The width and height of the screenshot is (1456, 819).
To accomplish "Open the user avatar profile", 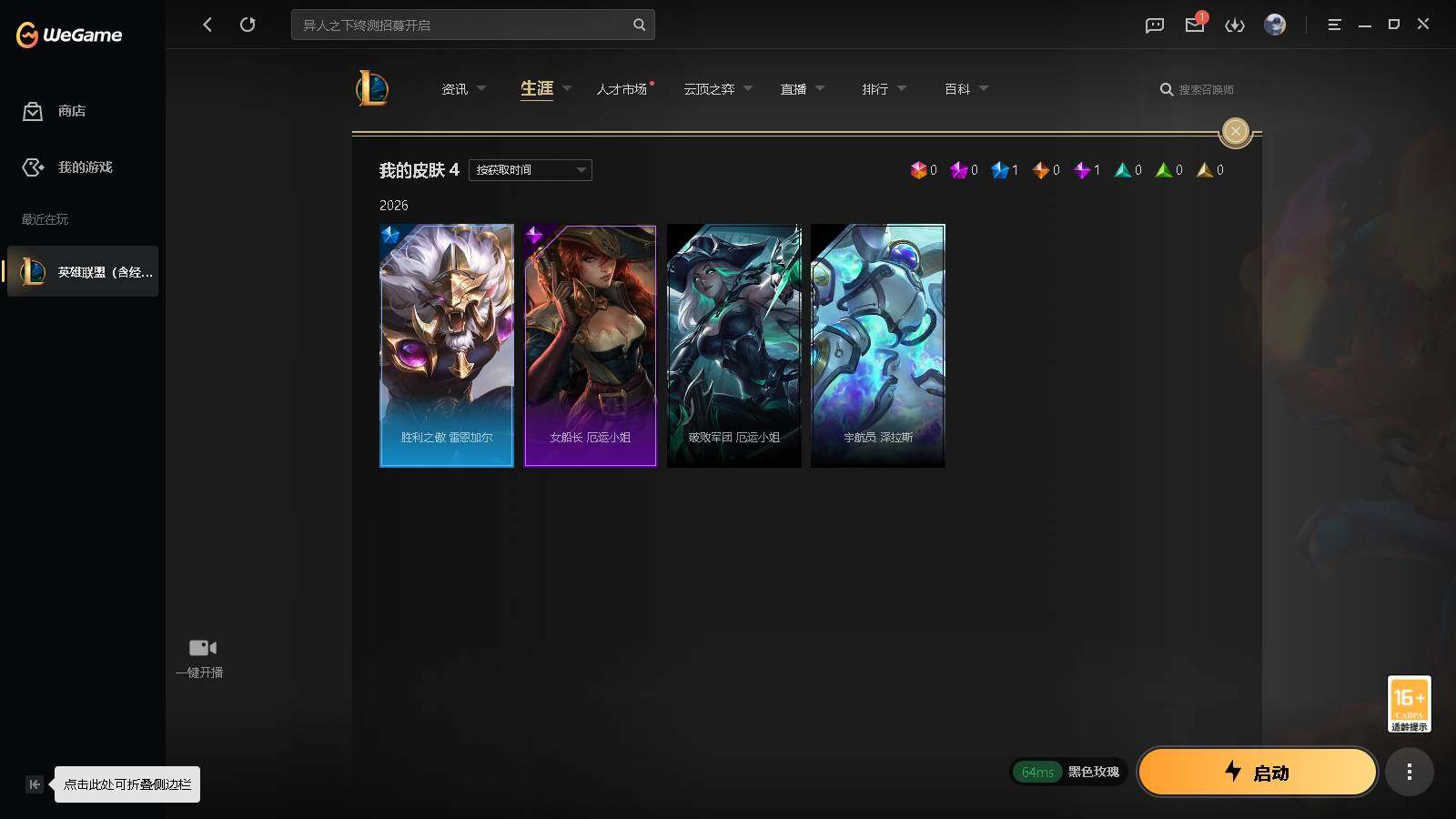I will point(1275,25).
